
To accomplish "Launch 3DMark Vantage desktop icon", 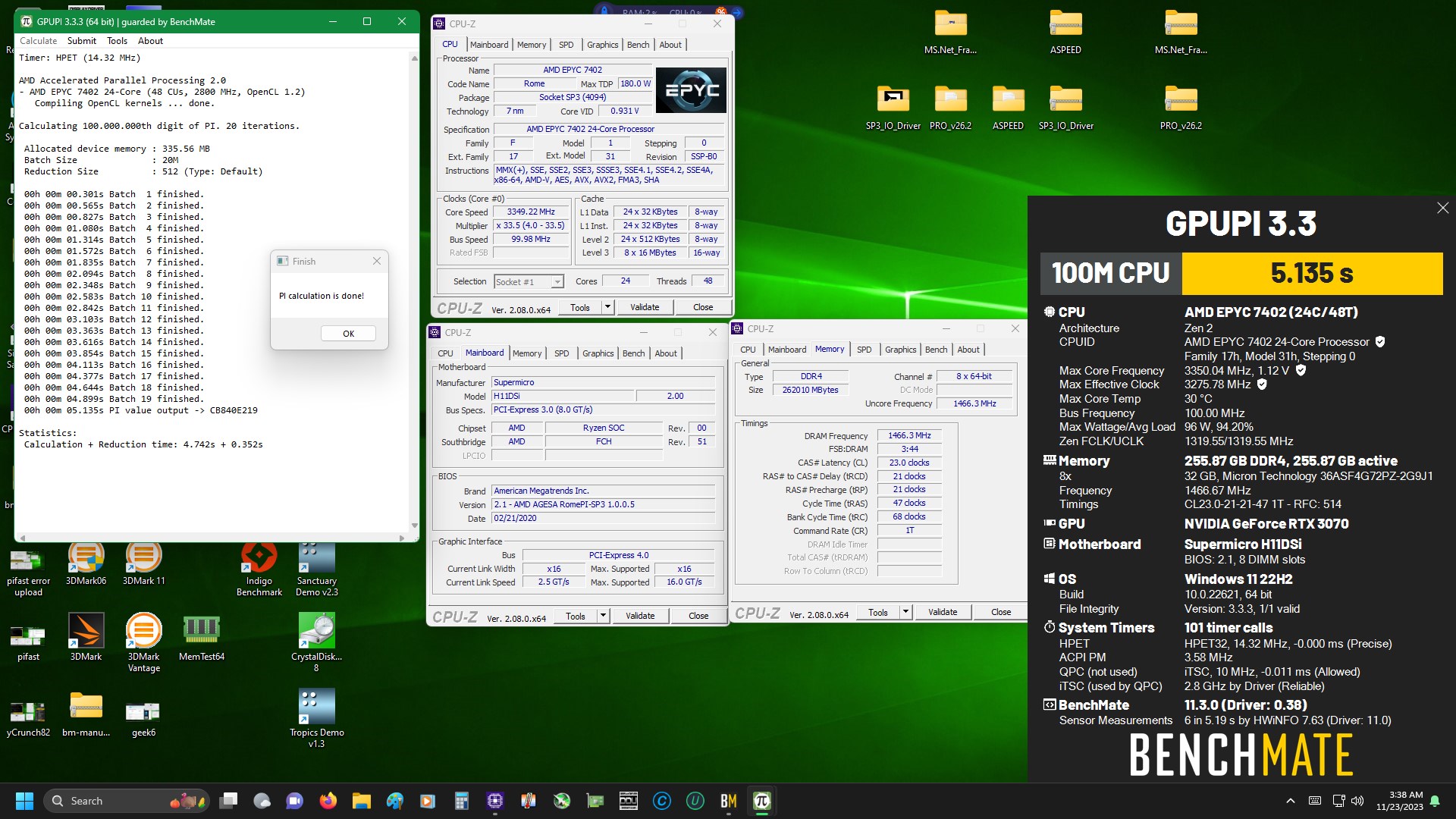I will (x=143, y=643).
